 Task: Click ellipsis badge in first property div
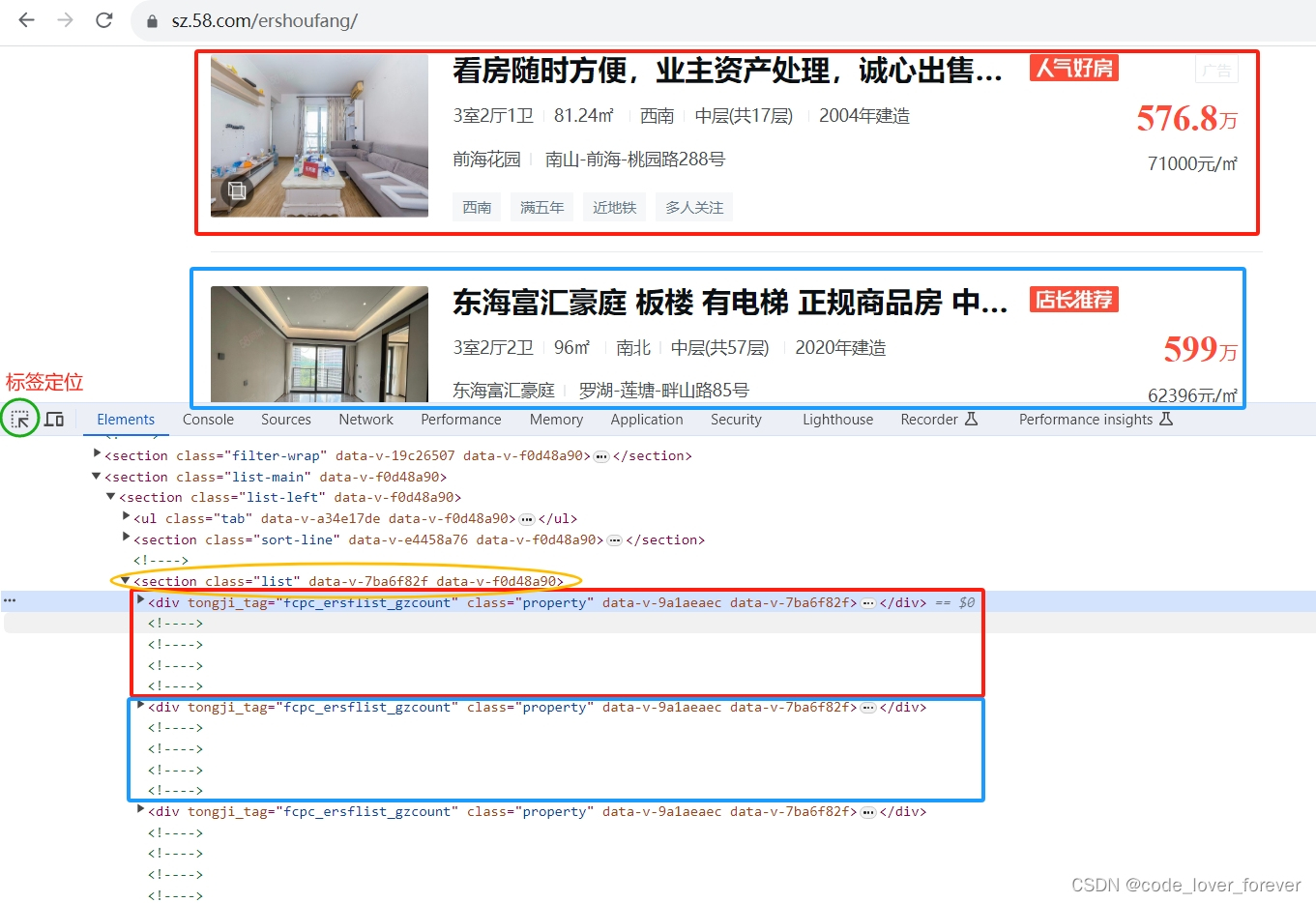point(868,603)
